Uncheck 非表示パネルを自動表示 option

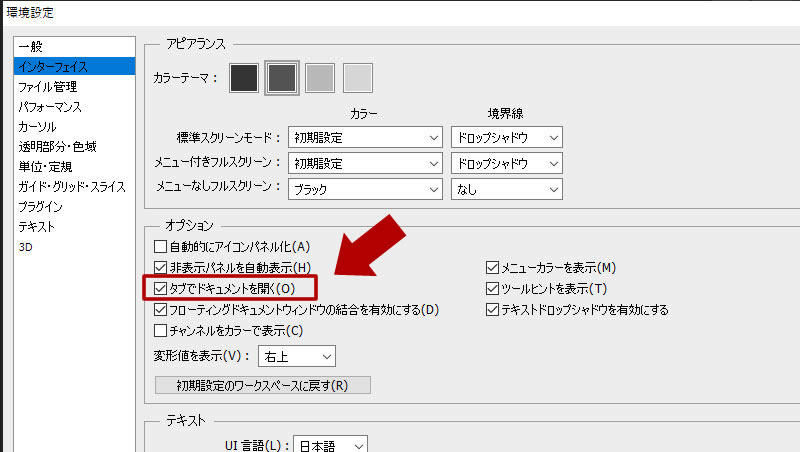[x=160, y=268]
